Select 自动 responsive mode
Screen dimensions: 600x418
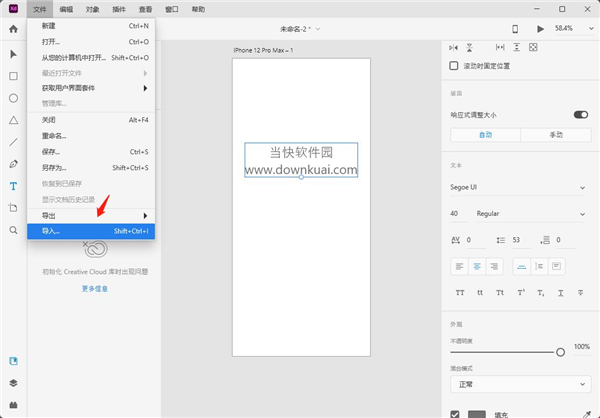(x=486, y=135)
